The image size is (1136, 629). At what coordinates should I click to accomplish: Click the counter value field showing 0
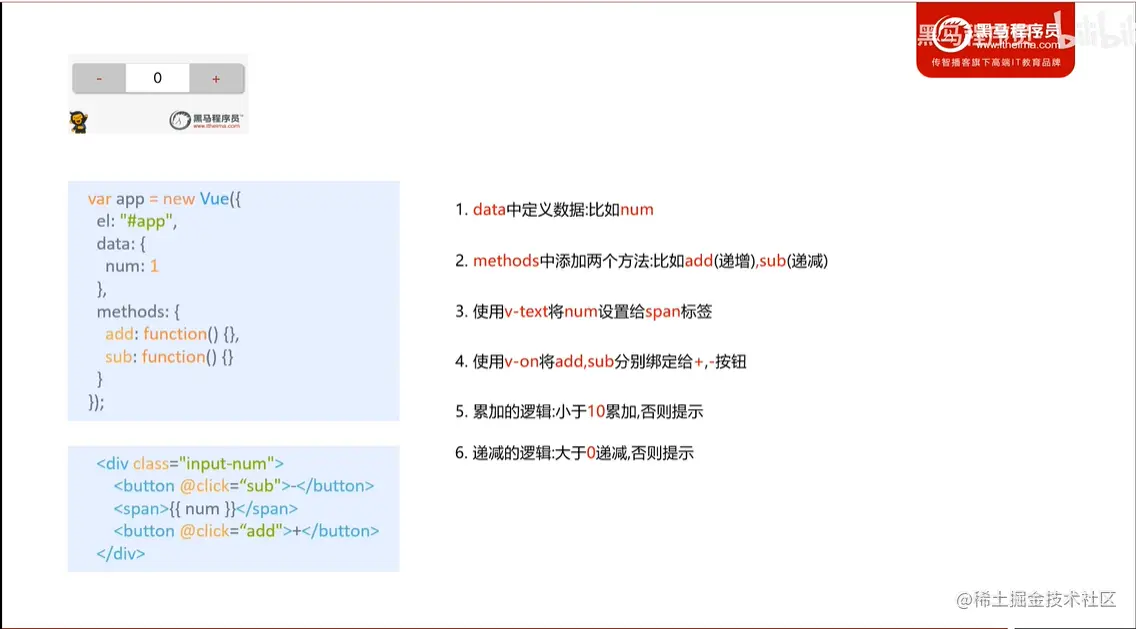158,78
